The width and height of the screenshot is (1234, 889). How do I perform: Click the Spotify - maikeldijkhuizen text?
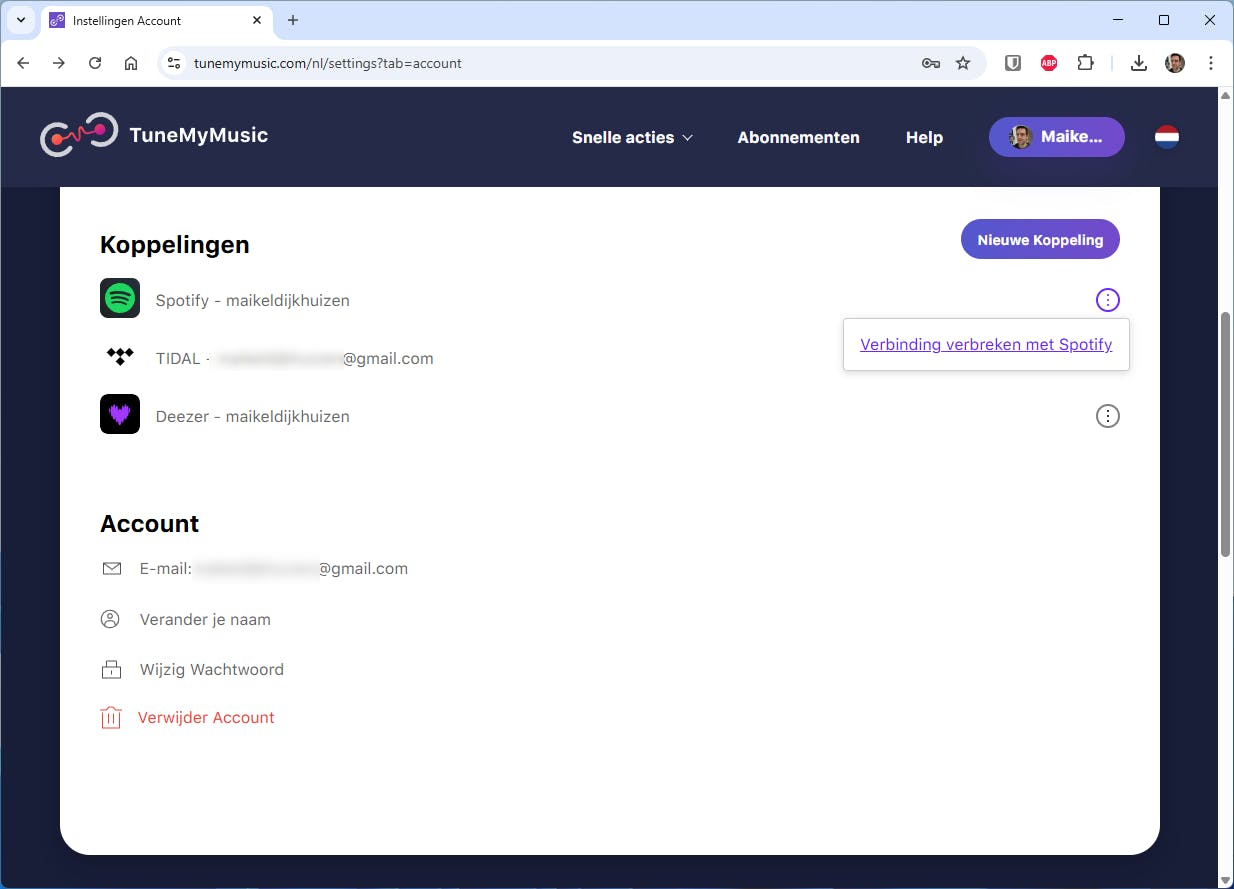pos(253,300)
